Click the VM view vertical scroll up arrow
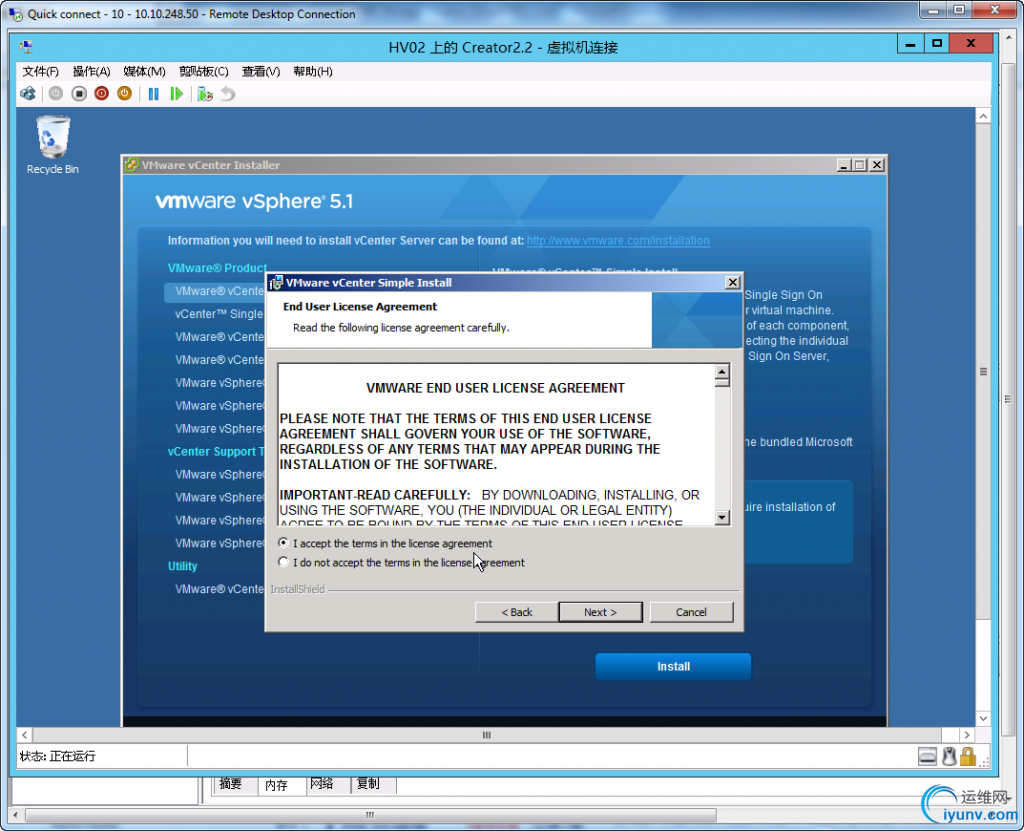This screenshot has height=831, width=1024. (984, 116)
